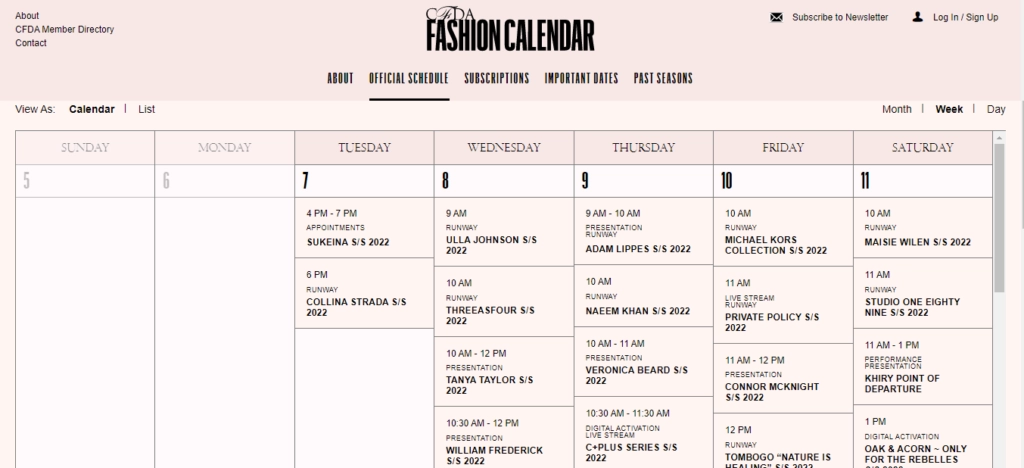1024x468 pixels.
Task: View Past Seasons
Action: pos(663,78)
